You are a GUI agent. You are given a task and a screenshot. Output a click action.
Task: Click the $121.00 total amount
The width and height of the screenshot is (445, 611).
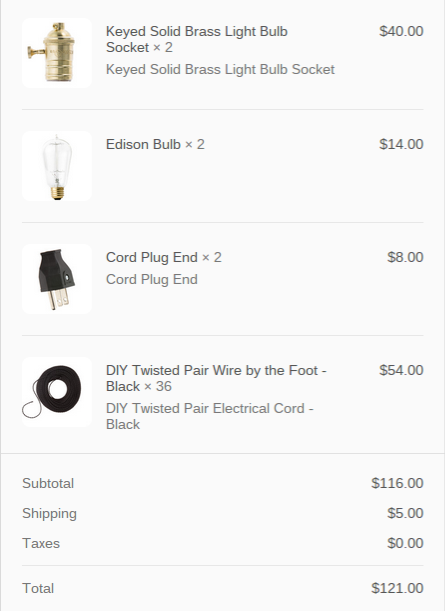tap(397, 588)
